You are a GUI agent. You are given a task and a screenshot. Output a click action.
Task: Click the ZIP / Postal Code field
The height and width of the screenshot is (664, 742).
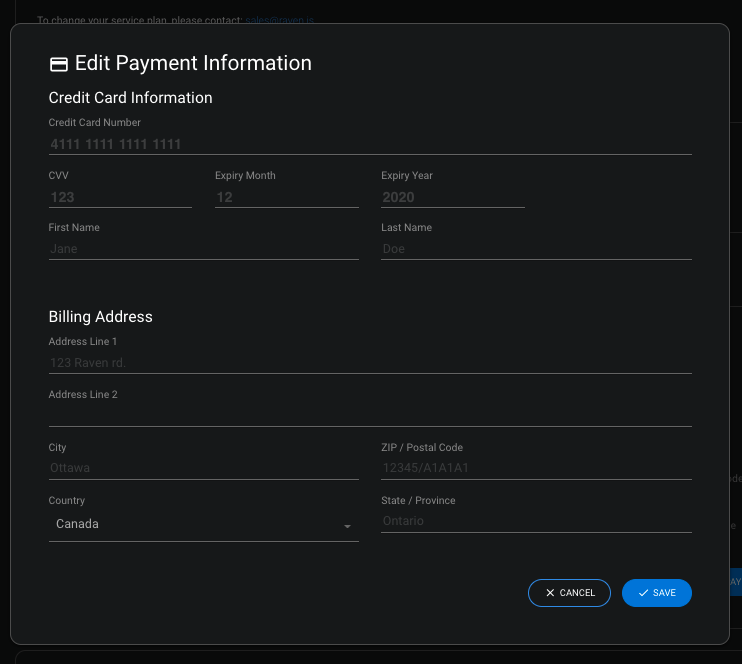[x=536, y=468]
